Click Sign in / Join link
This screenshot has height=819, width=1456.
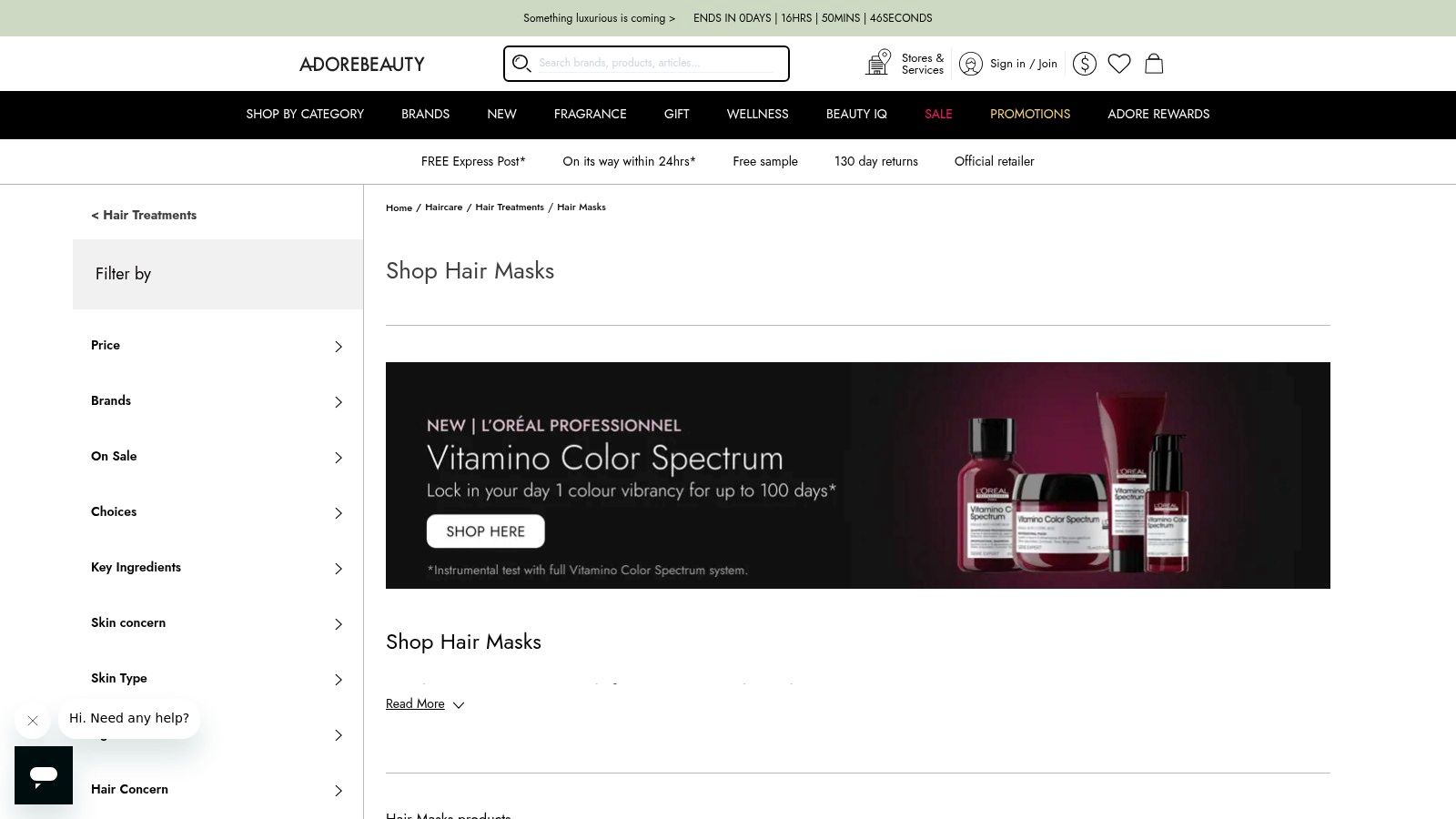[1024, 64]
